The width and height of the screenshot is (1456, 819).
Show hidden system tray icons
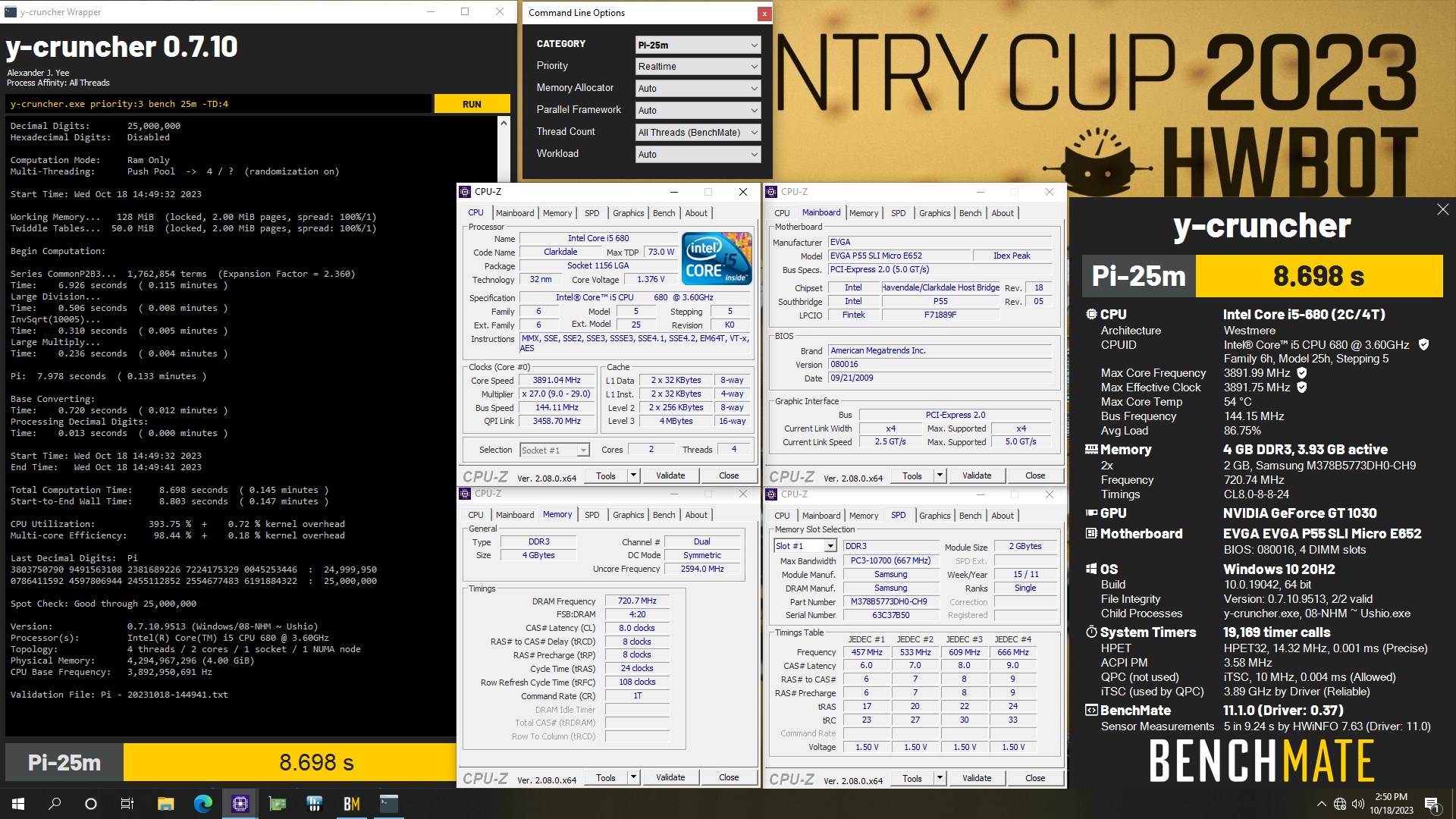click(1321, 804)
